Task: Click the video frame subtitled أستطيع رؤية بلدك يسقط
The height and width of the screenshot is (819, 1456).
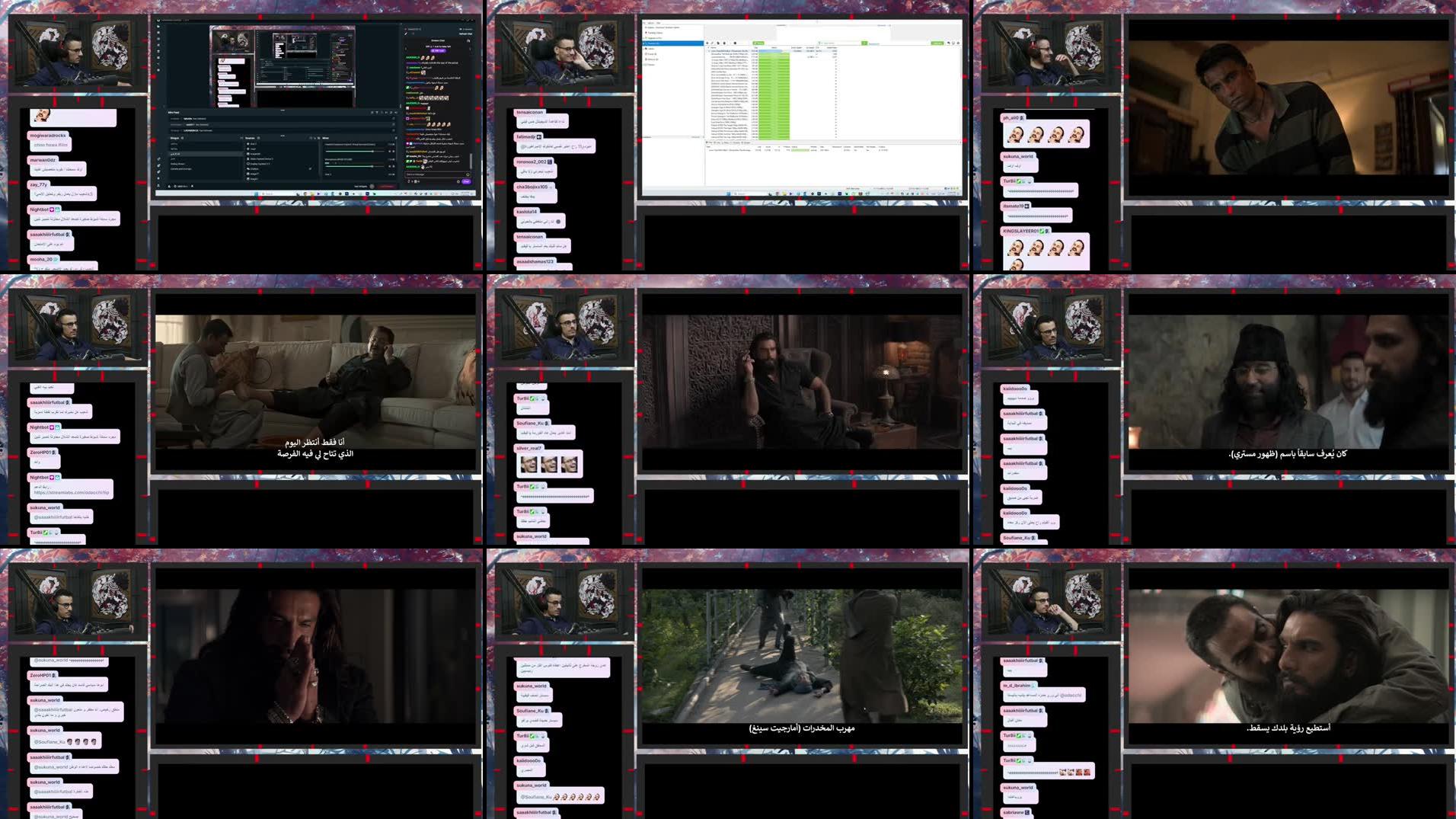Action: [1288, 655]
